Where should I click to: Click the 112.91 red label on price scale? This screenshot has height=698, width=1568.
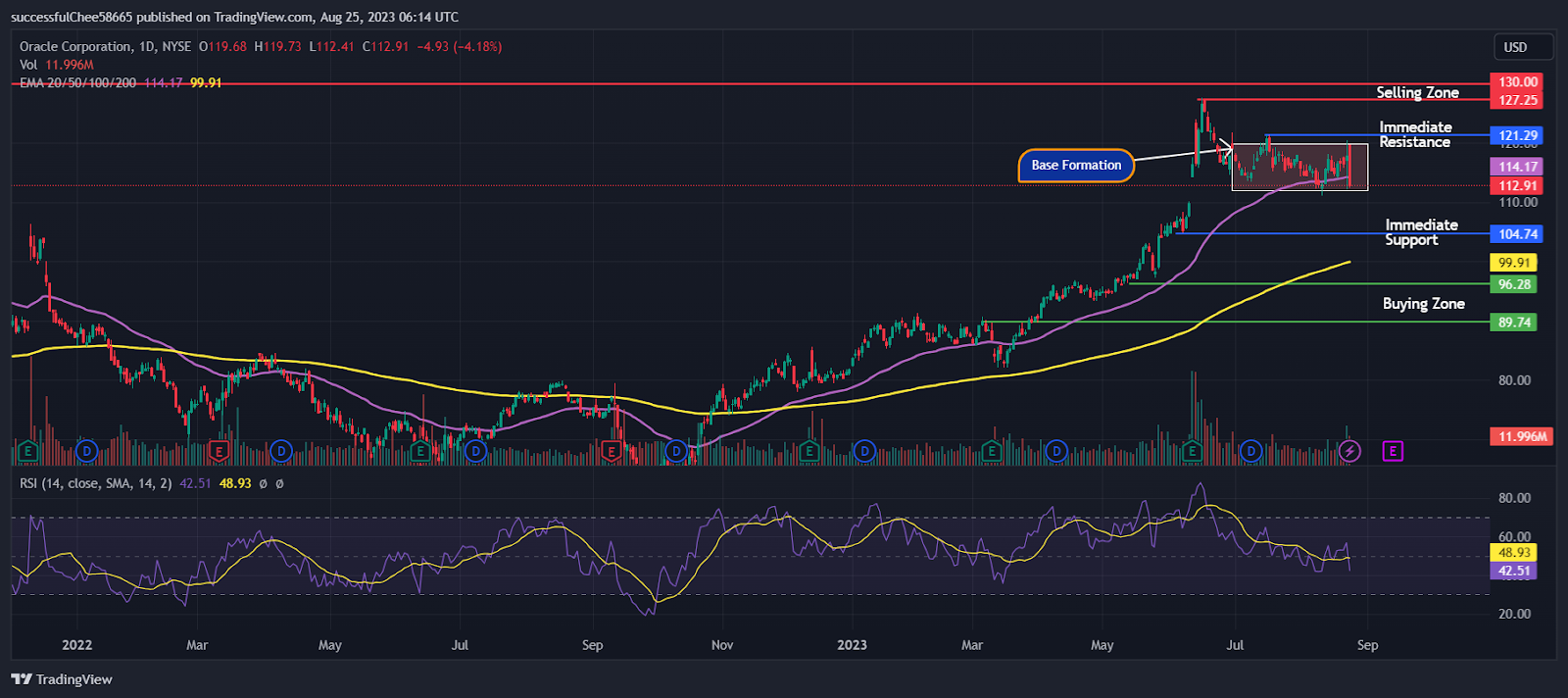(1517, 185)
